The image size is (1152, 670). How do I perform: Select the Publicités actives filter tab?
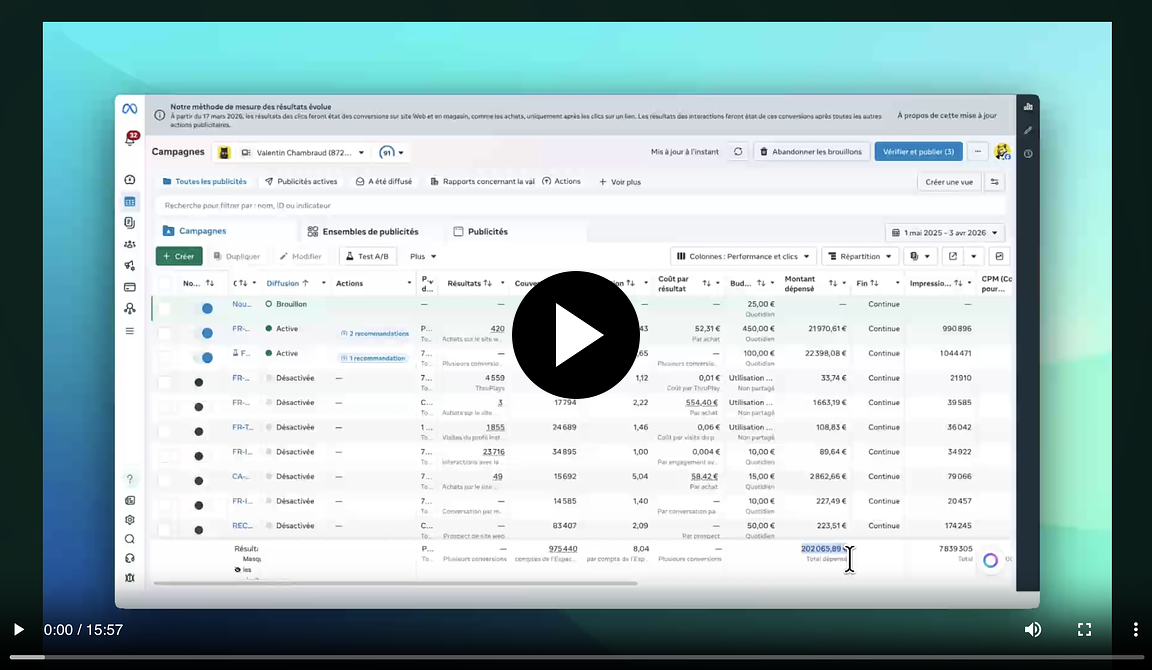pyautogui.click(x=301, y=182)
